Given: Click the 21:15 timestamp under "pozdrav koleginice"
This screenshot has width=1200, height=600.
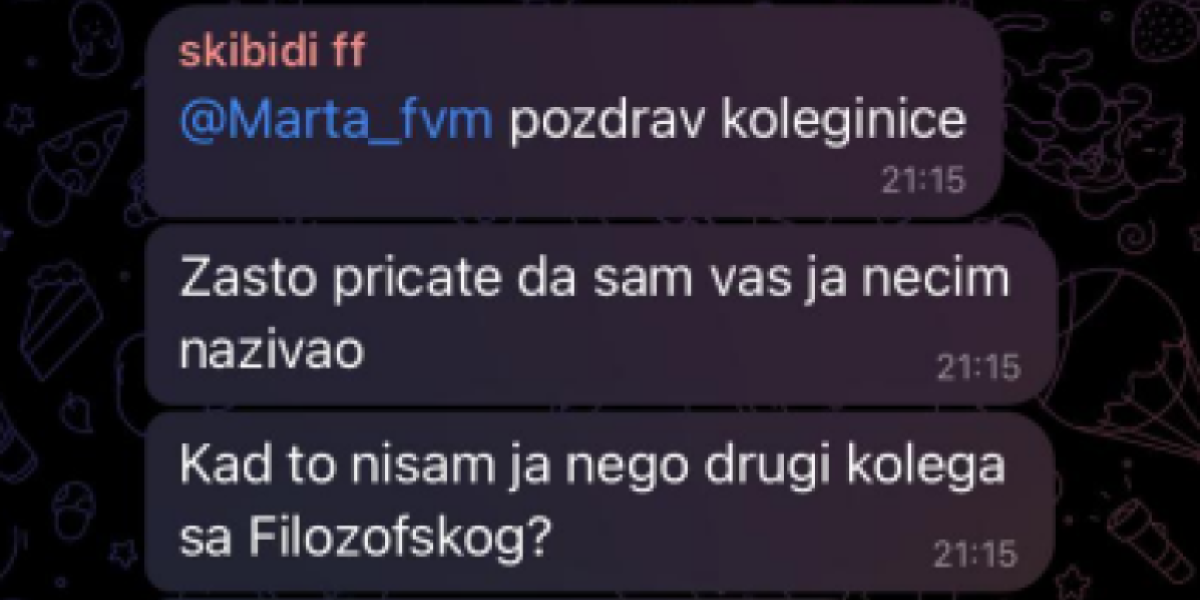Looking at the screenshot, I should 922,180.
